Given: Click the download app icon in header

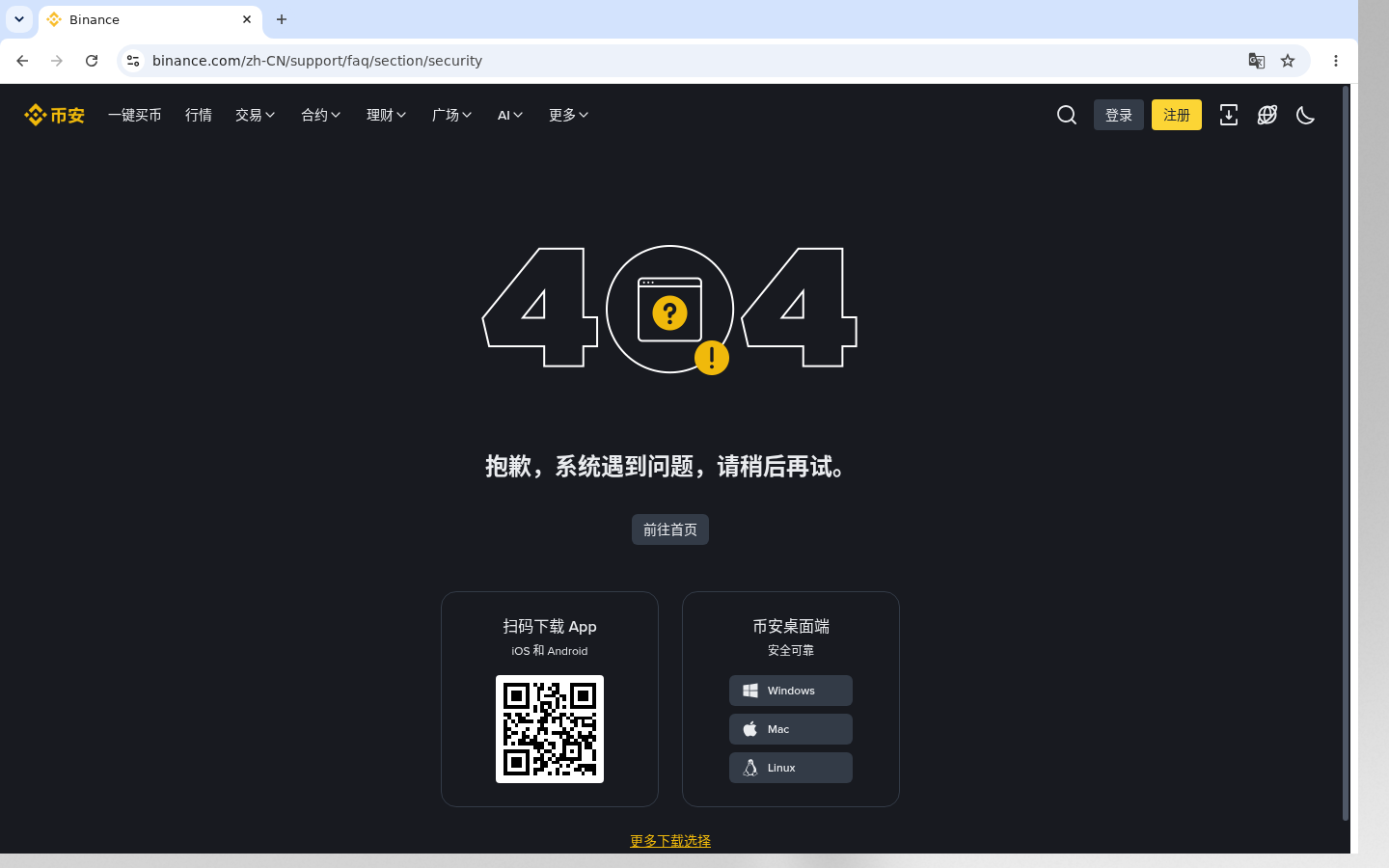Looking at the screenshot, I should pyautogui.click(x=1229, y=115).
